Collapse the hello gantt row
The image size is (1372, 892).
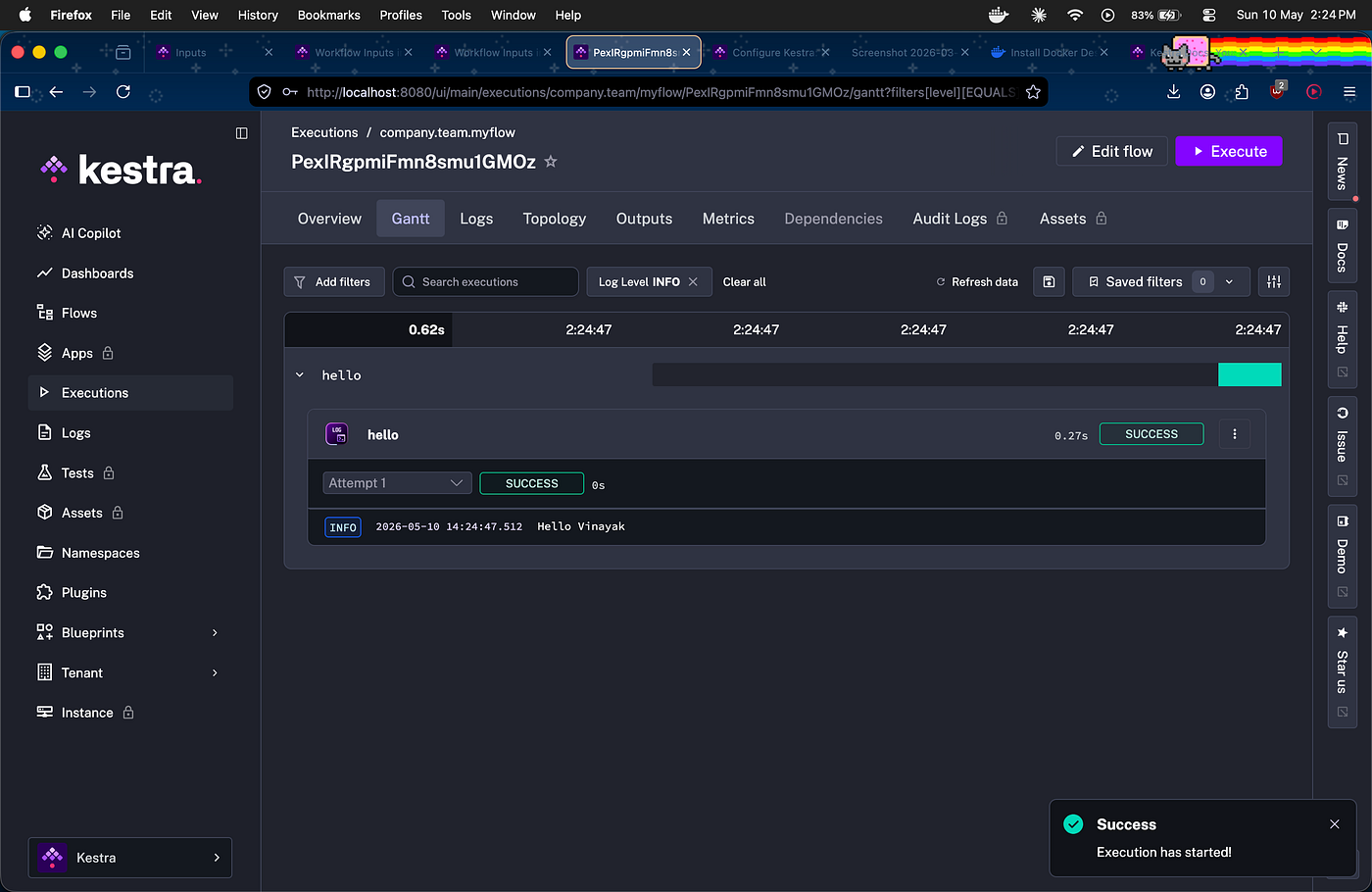click(300, 374)
